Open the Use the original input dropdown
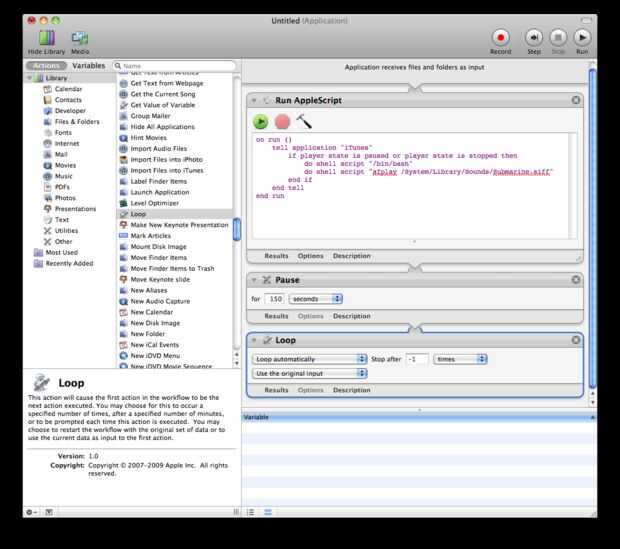The height and width of the screenshot is (549, 620). (x=309, y=373)
